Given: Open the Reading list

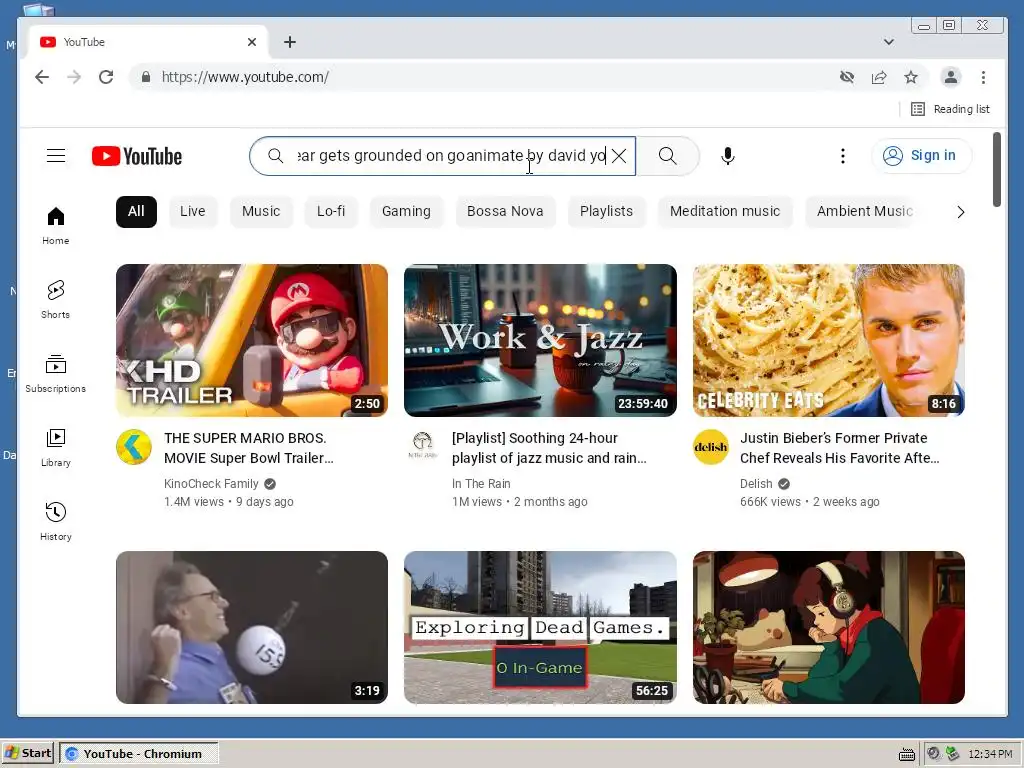Looking at the screenshot, I should click(x=950, y=109).
